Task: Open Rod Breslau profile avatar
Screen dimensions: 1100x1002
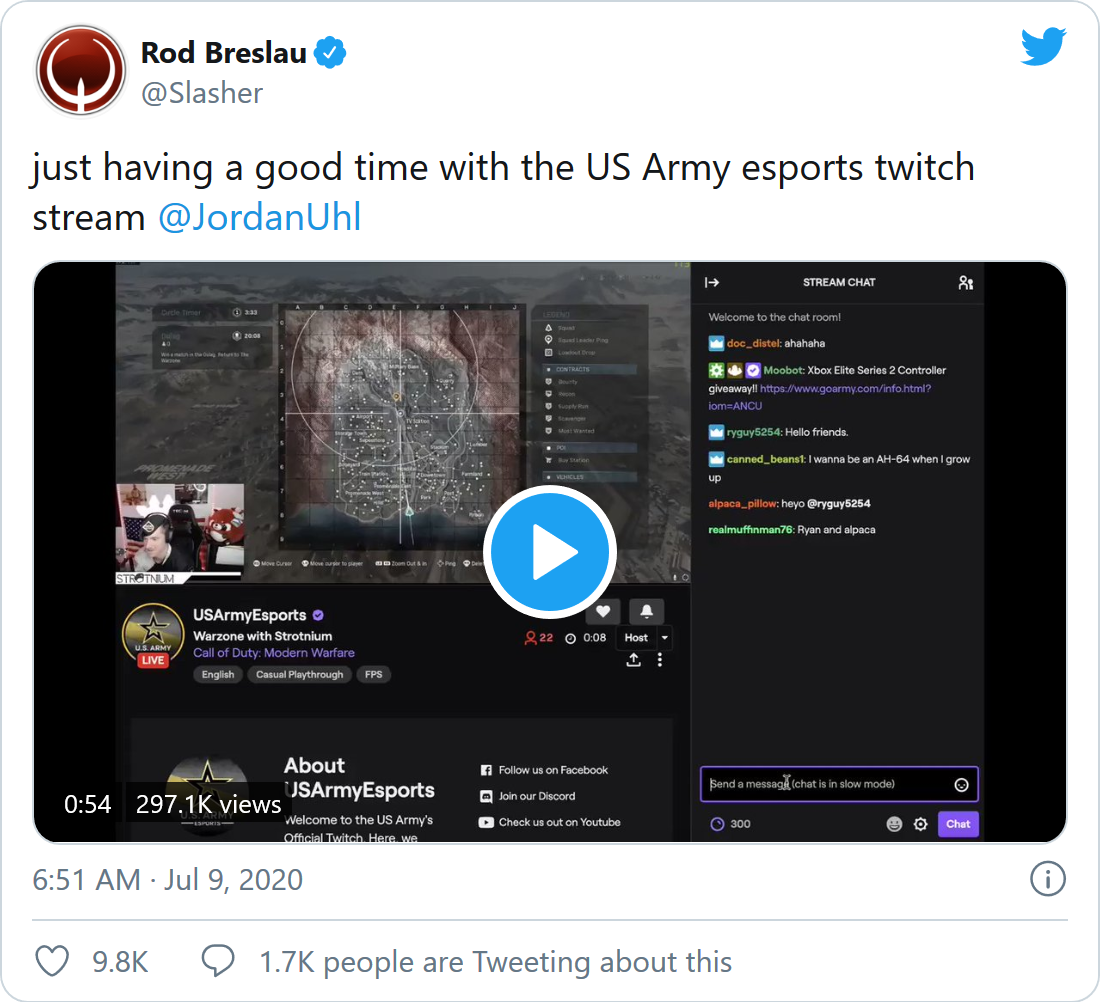Action: tap(81, 70)
